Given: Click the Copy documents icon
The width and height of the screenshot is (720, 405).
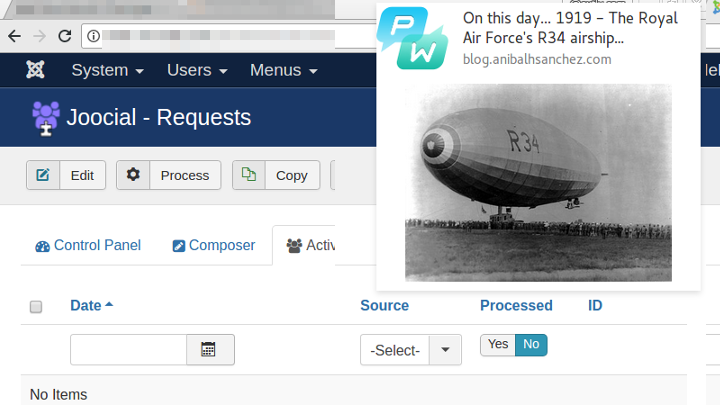Looking at the screenshot, I should click(x=249, y=175).
